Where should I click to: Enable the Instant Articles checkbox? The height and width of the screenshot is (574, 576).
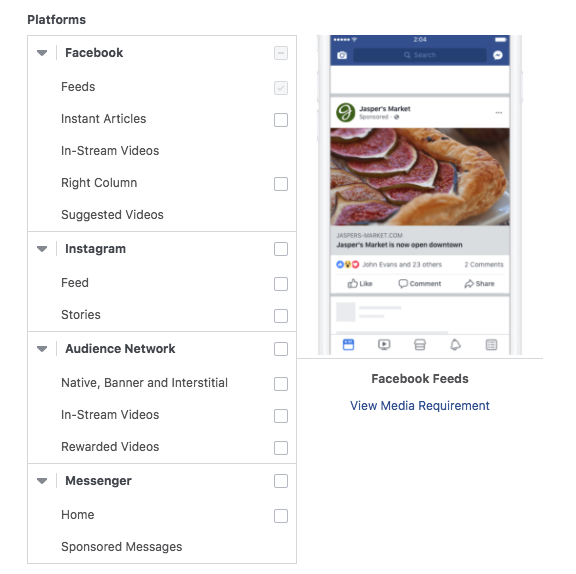click(281, 120)
